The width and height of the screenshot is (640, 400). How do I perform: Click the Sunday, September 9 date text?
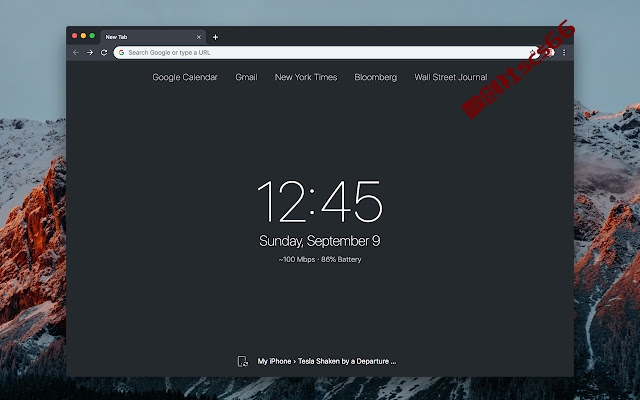320,241
